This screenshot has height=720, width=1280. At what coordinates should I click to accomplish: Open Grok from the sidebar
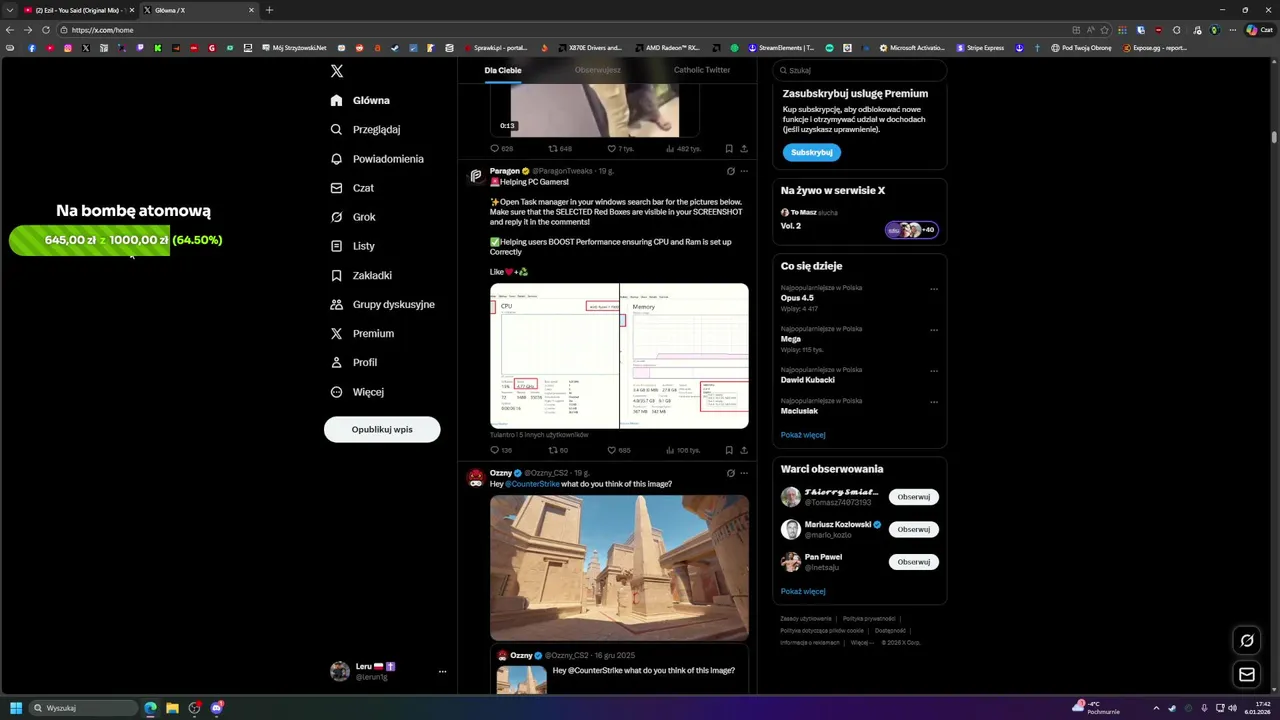pyautogui.click(x=353, y=217)
